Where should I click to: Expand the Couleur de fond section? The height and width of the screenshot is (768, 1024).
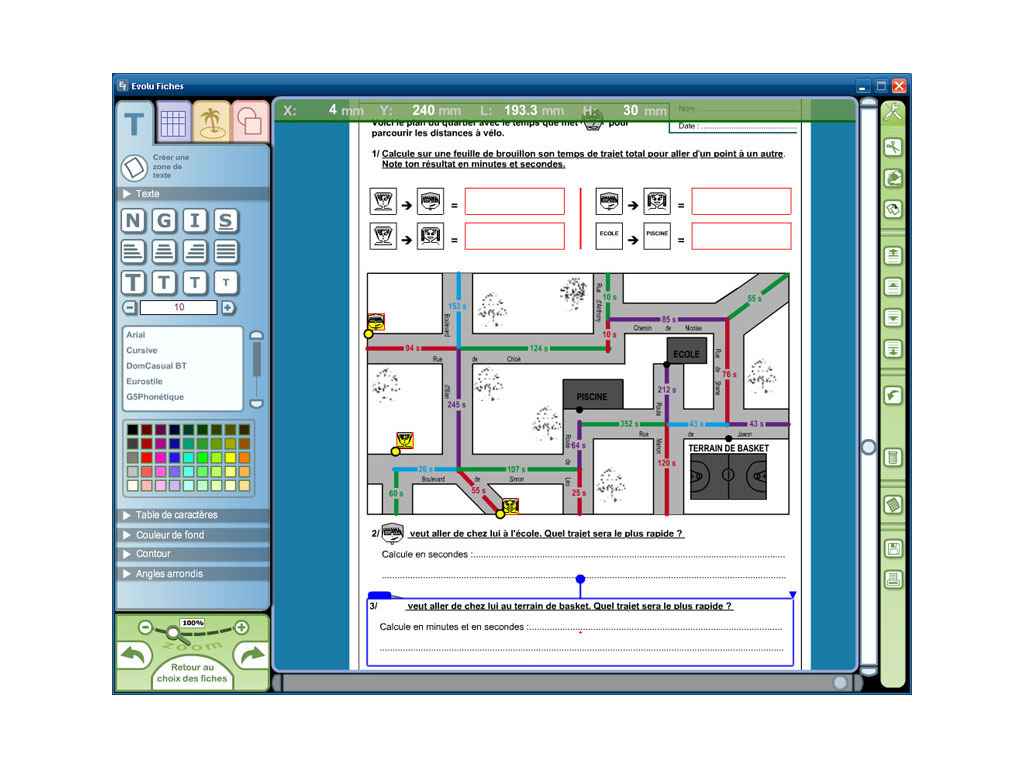point(169,535)
